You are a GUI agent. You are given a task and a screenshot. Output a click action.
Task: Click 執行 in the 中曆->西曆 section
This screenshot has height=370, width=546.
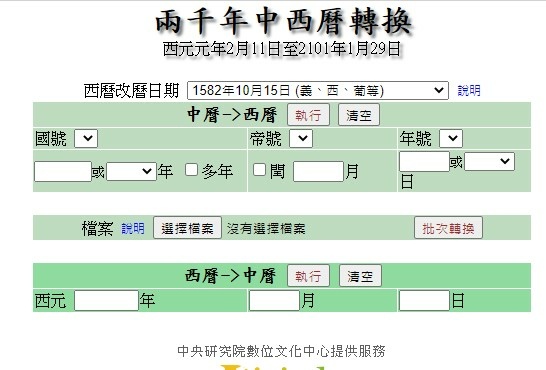(x=308, y=115)
